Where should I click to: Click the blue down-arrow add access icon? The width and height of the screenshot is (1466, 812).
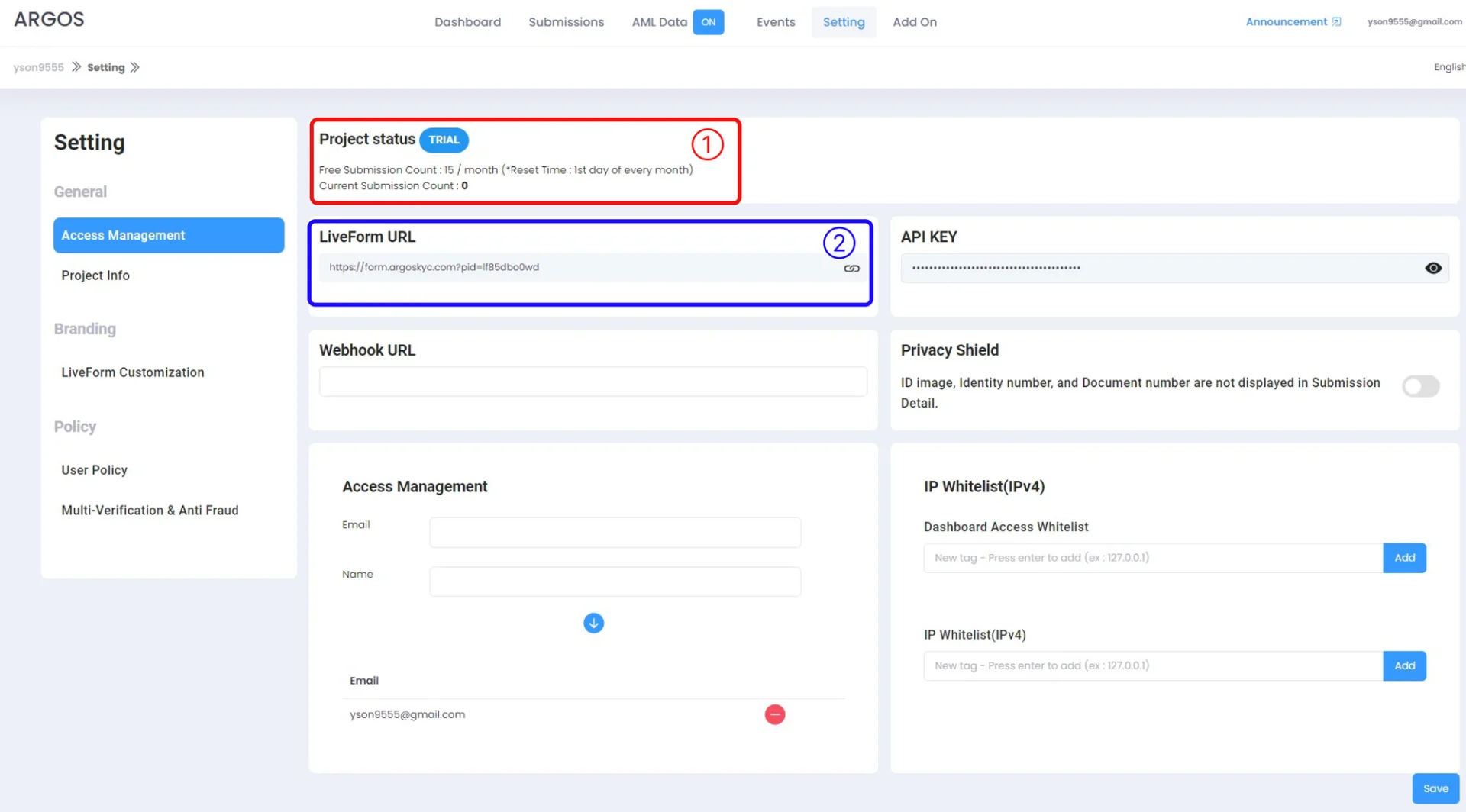pyautogui.click(x=593, y=623)
